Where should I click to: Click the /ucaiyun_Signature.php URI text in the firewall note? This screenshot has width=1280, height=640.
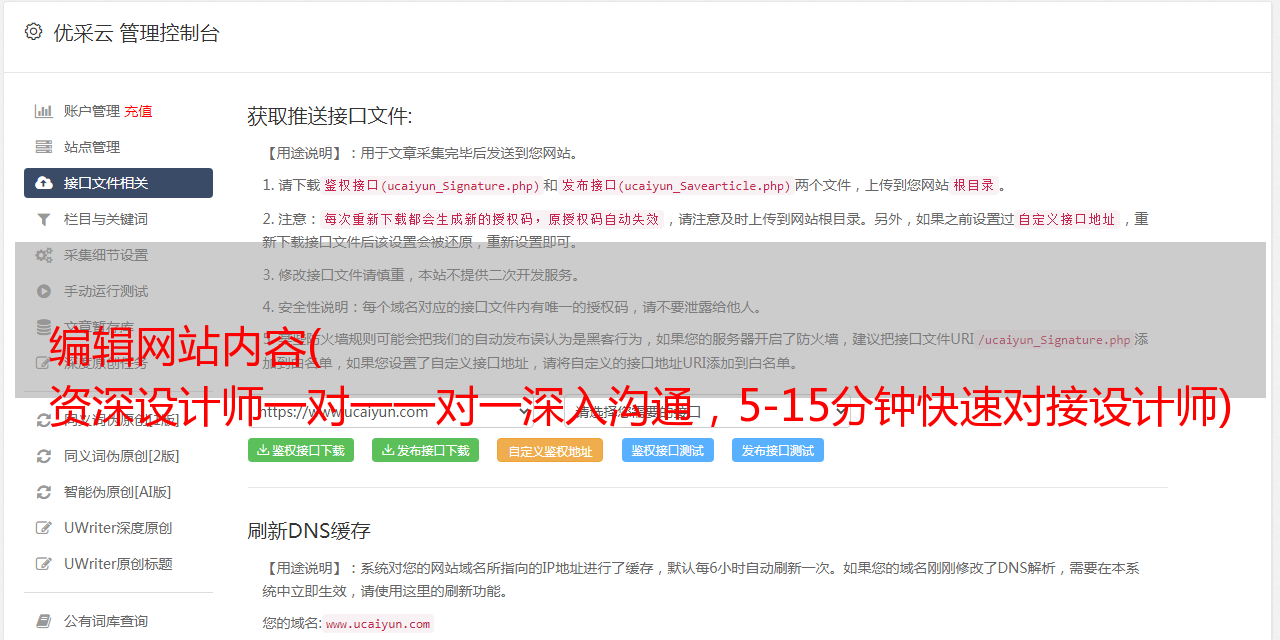(1054, 340)
